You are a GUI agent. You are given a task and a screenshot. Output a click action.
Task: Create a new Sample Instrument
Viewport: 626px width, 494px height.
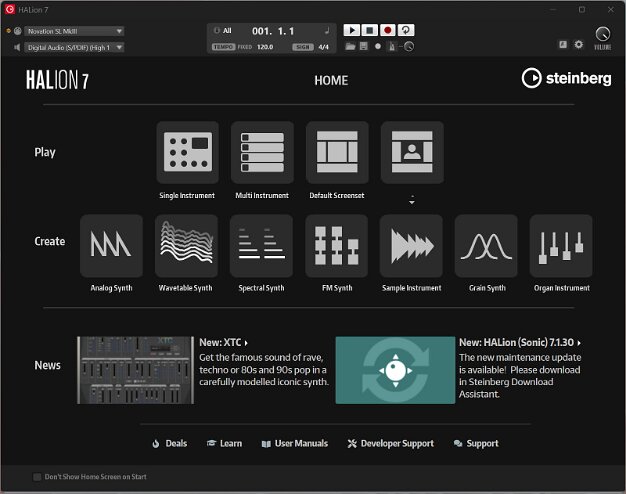(x=411, y=246)
